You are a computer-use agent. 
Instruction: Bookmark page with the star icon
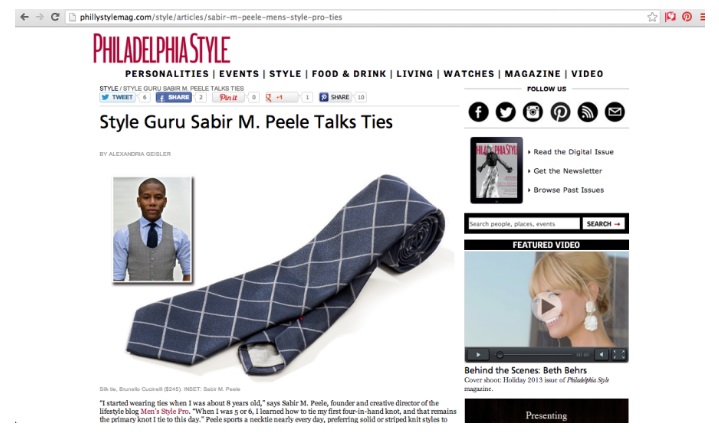point(652,17)
